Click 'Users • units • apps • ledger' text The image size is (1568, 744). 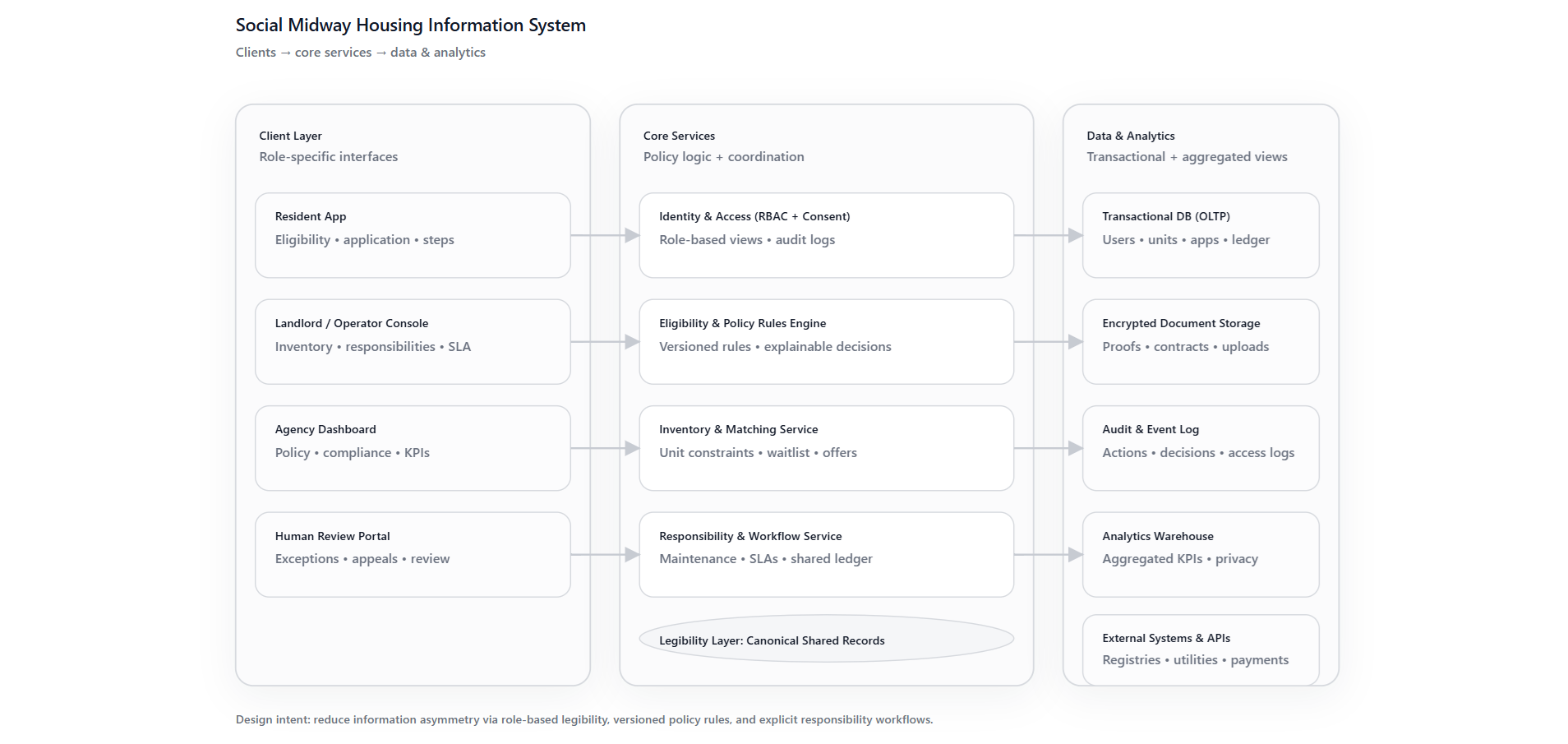[x=1186, y=240]
